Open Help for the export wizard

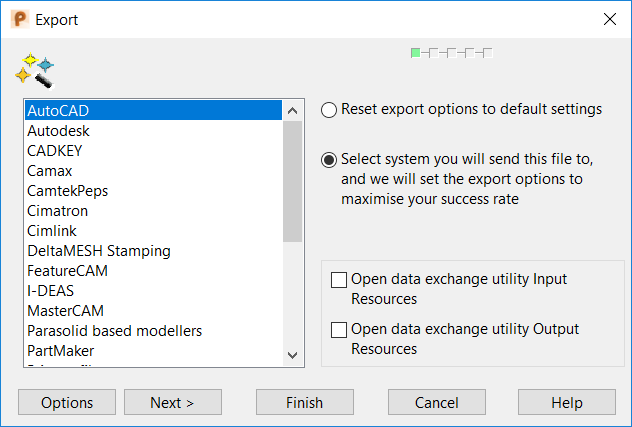(566, 403)
